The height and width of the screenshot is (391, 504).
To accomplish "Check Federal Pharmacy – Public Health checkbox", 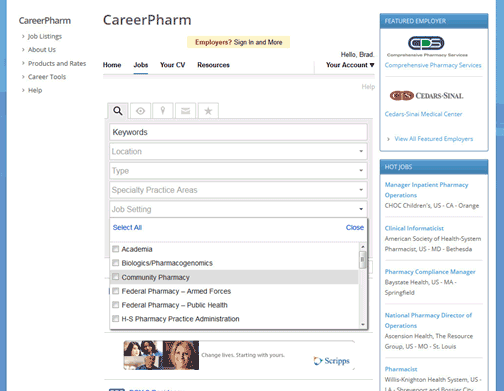I will coord(116,305).
